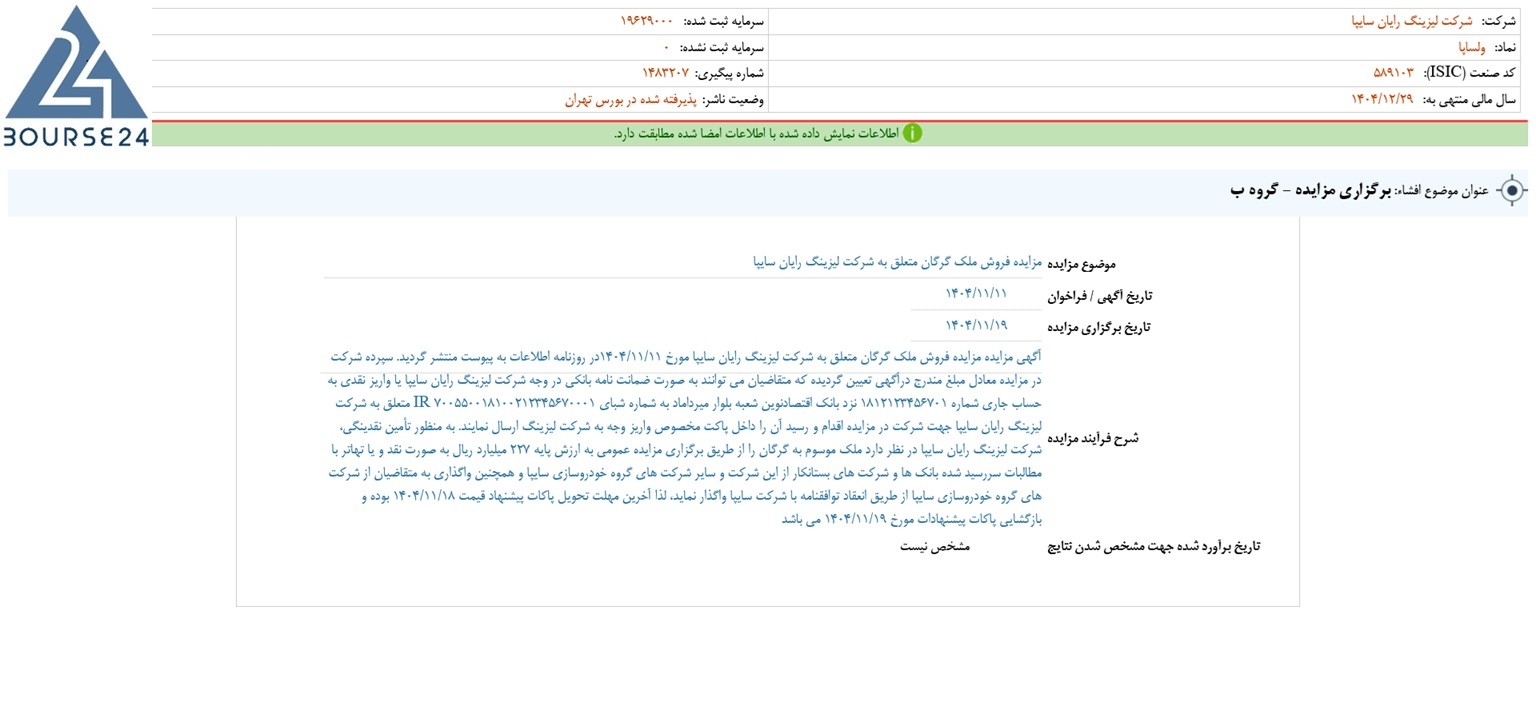Click announcement date value 1404/11/11
The width and height of the screenshot is (1536, 702).
[x=976, y=294]
